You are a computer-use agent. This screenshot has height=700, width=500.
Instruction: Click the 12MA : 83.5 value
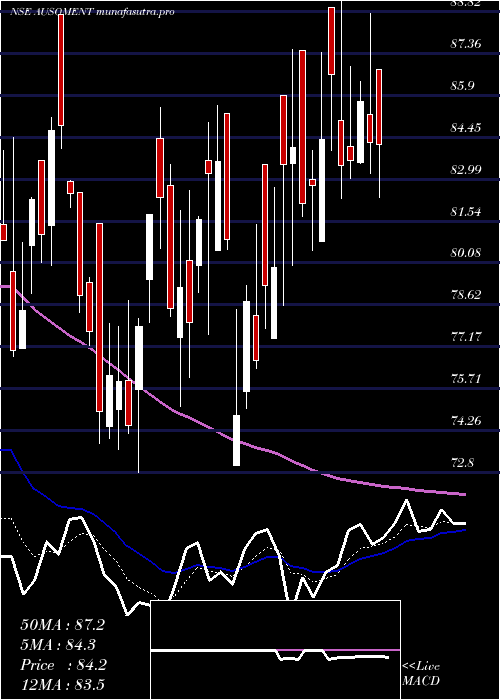[x=62, y=685]
